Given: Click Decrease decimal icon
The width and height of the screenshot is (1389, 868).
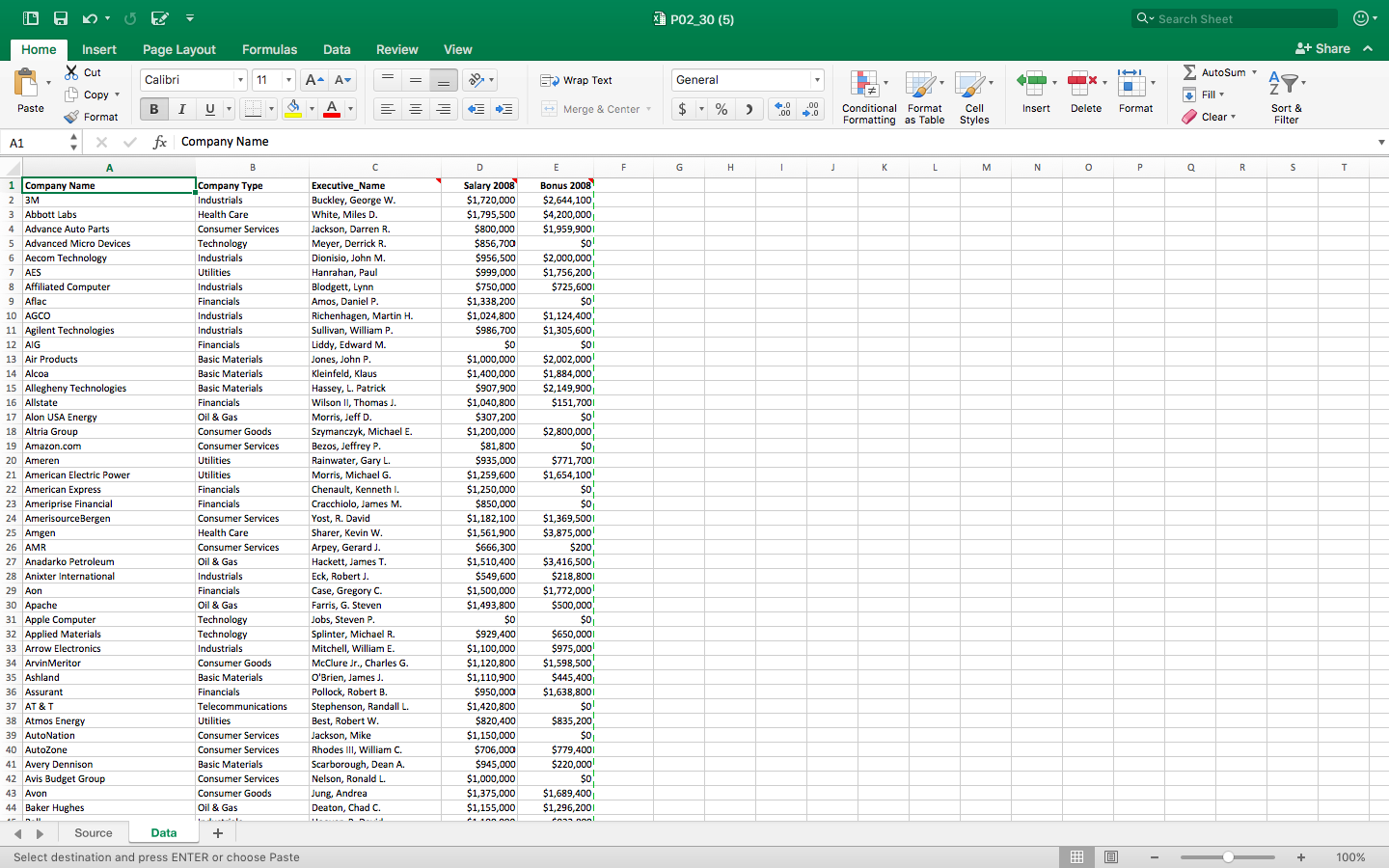Looking at the screenshot, I should (x=811, y=109).
